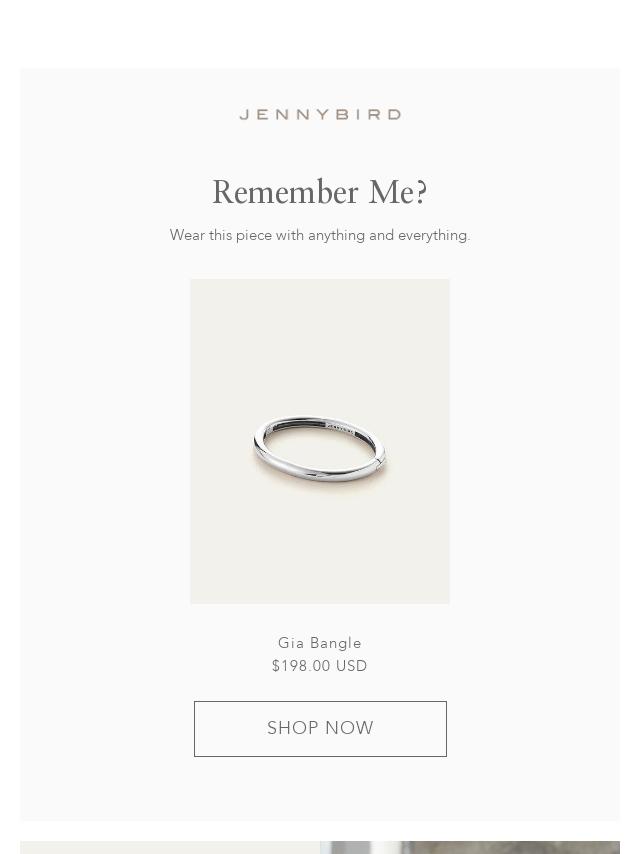The height and width of the screenshot is (854, 640).
Task: Click the hinge clasp on the bangle
Action: [380, 465]
